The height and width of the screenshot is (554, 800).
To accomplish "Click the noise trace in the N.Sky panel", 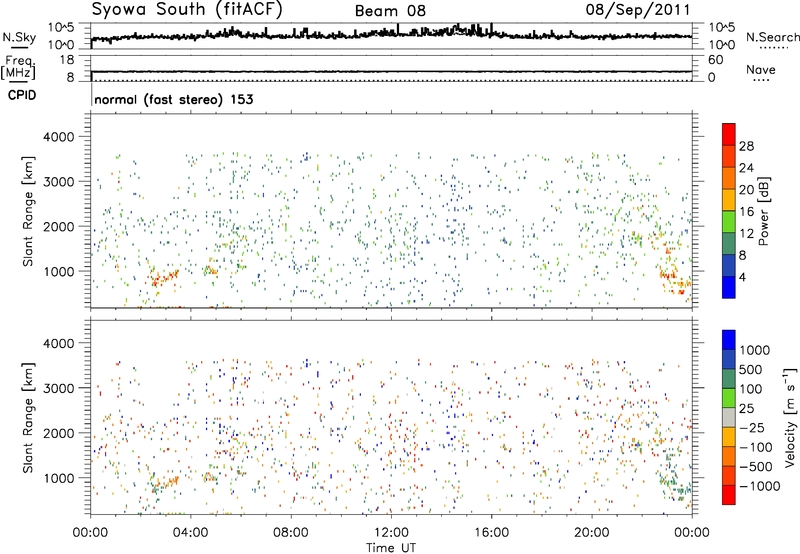I will (391, 35).
